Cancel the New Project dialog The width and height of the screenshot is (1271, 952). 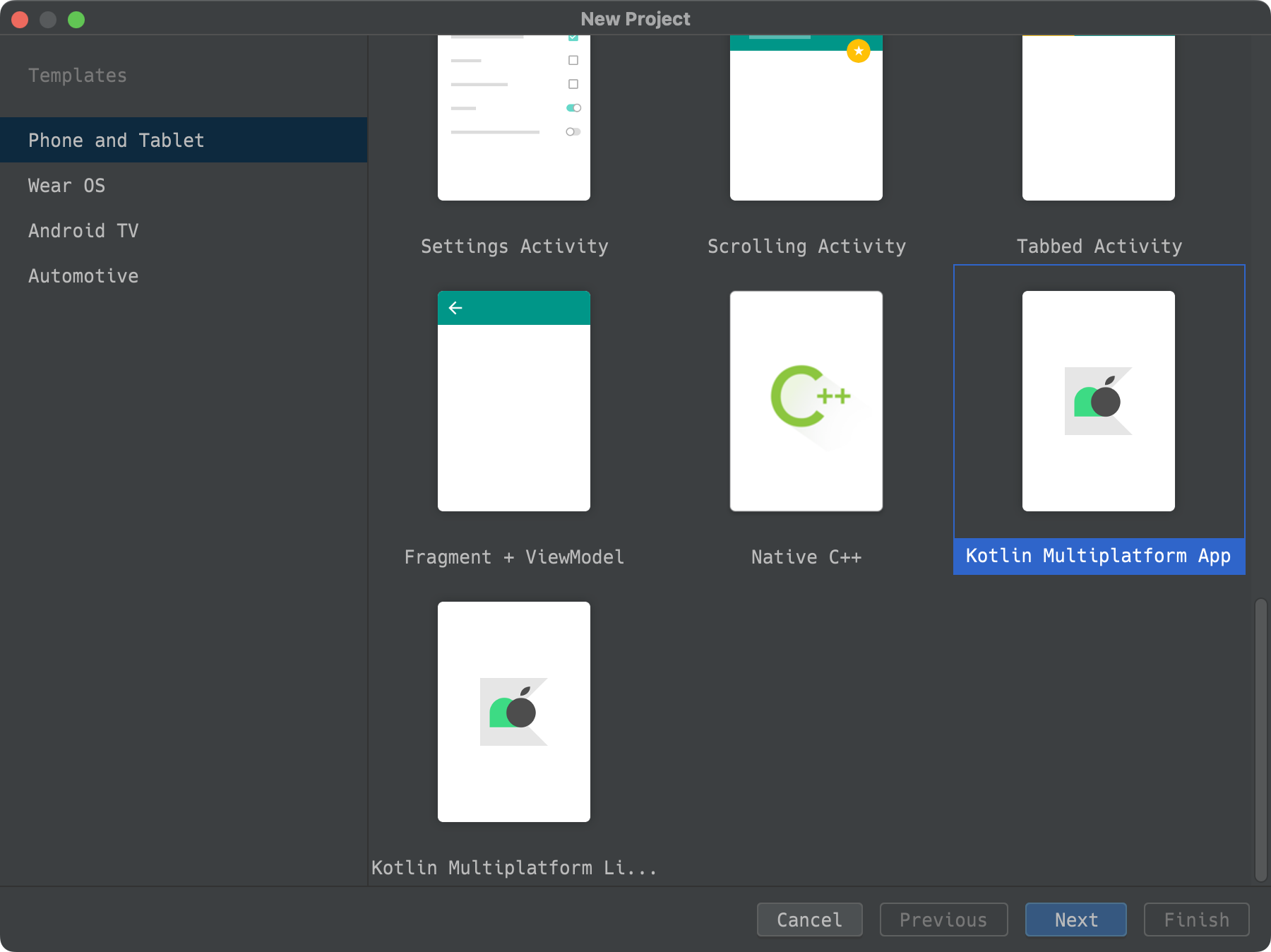810,920
